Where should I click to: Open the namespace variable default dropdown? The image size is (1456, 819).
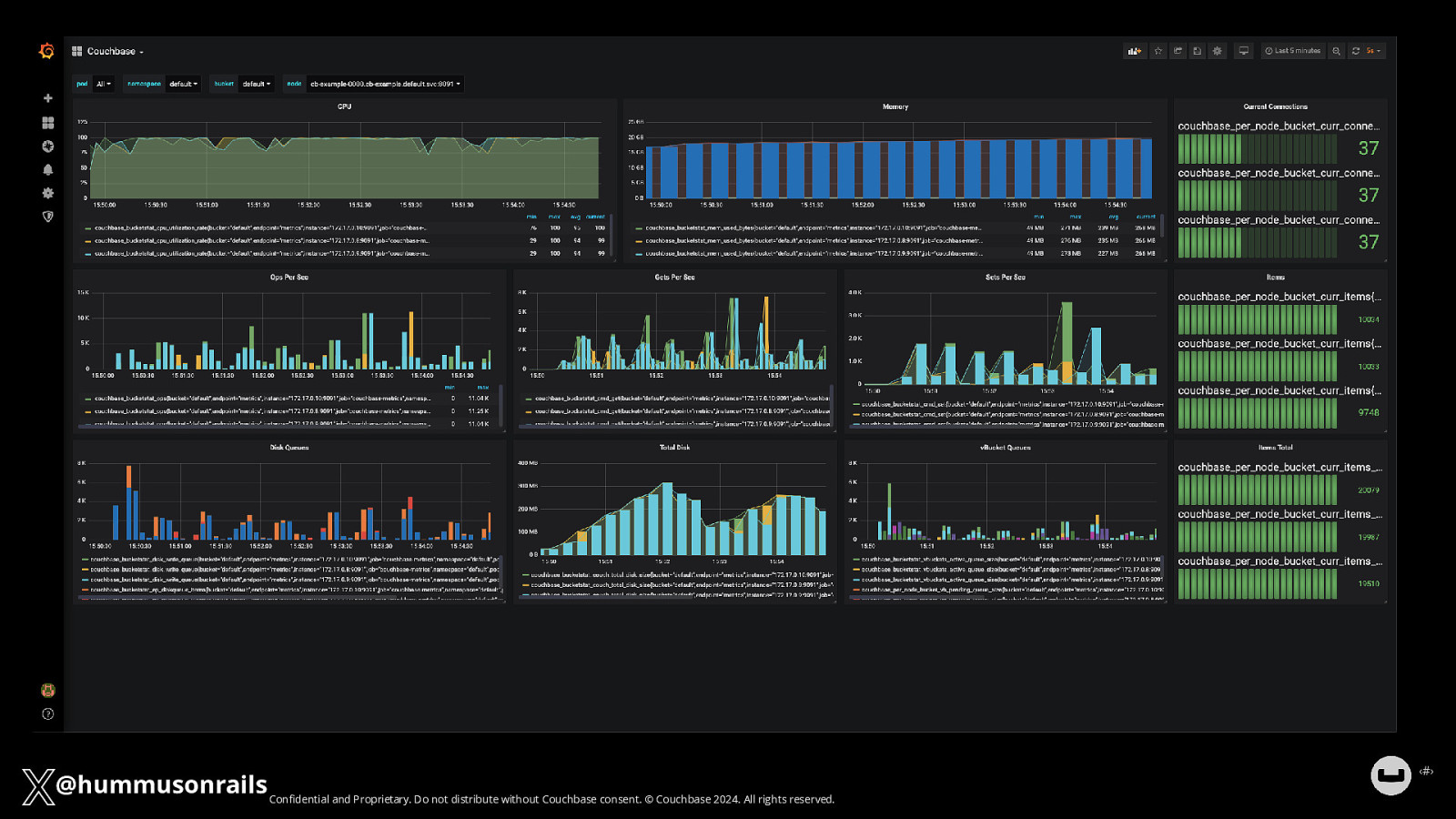tap(183, 84)
